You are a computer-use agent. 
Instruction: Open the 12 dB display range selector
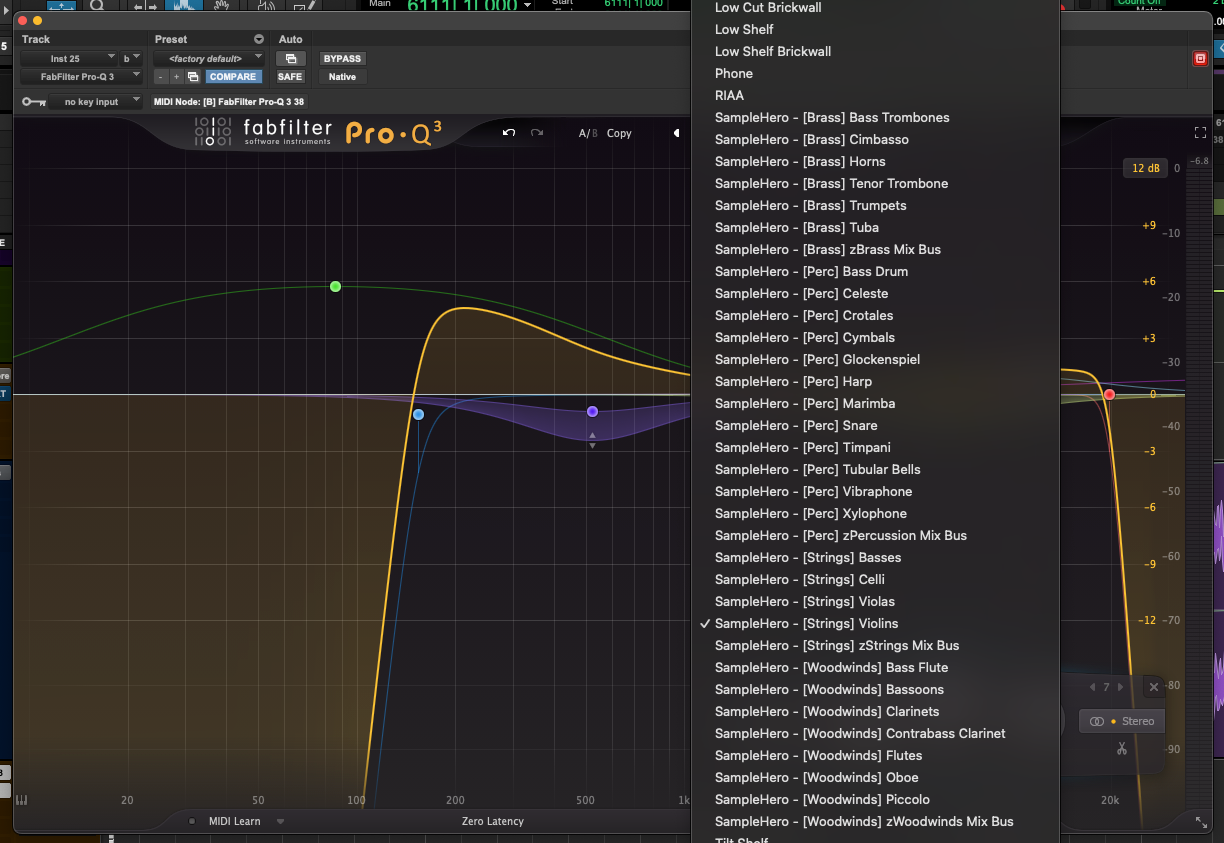1146,168
